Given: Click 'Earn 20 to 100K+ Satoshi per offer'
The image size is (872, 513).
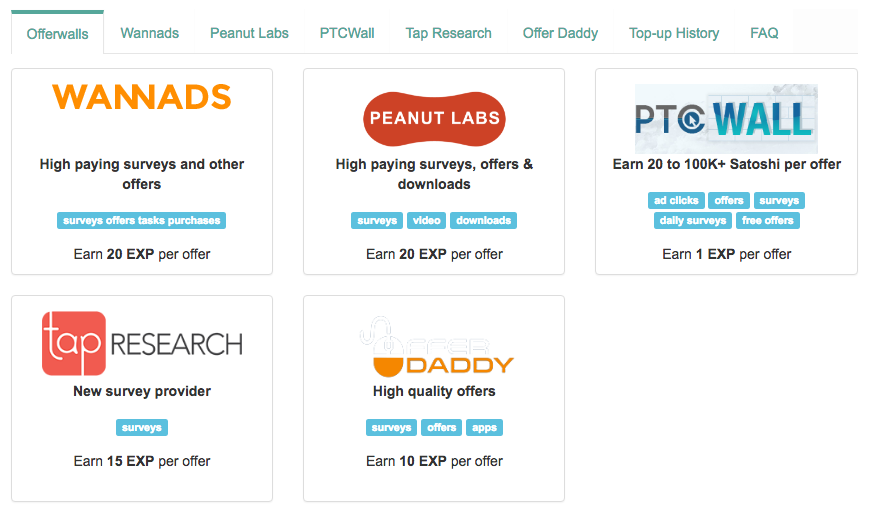Looking at the screenshot, I should (x=726, y=164).
